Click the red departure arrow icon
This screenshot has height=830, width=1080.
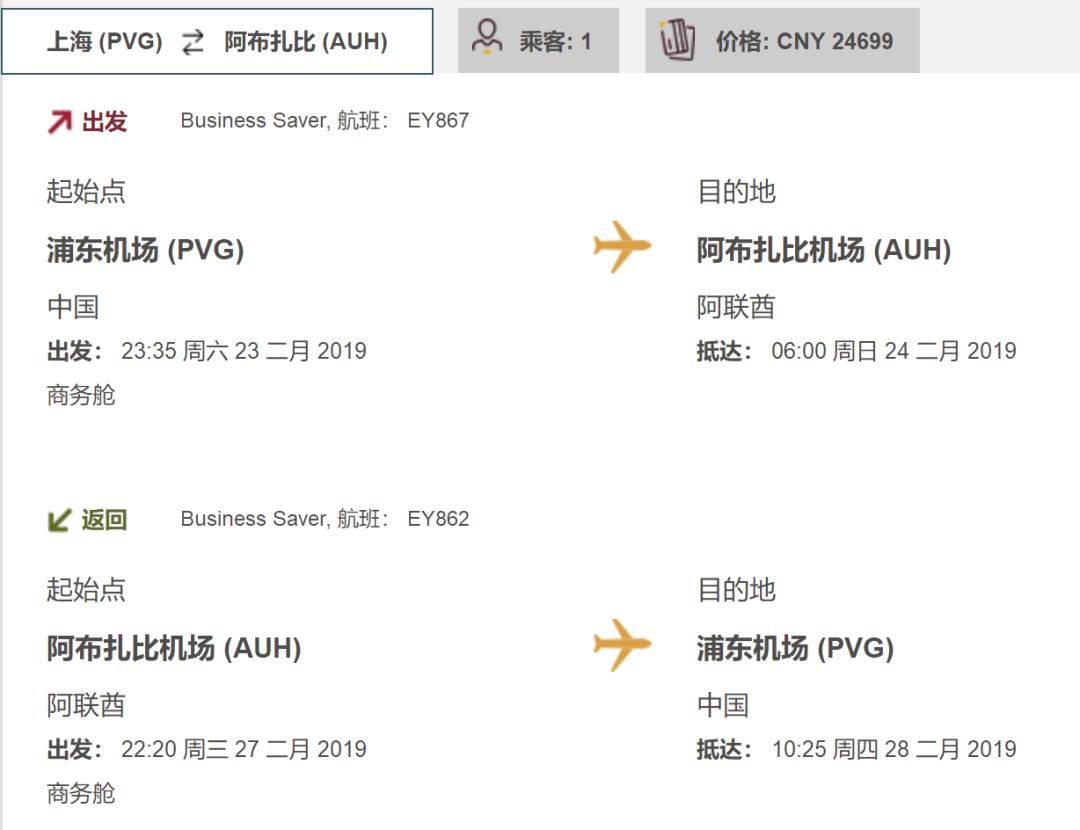pos(60,122)
